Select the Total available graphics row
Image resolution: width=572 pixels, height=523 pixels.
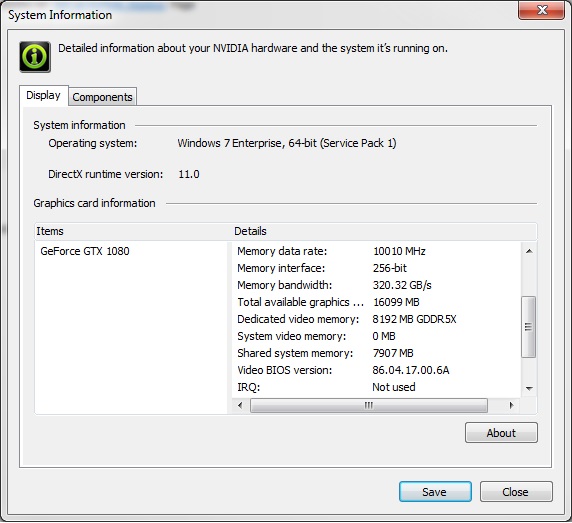click(376, 302)
